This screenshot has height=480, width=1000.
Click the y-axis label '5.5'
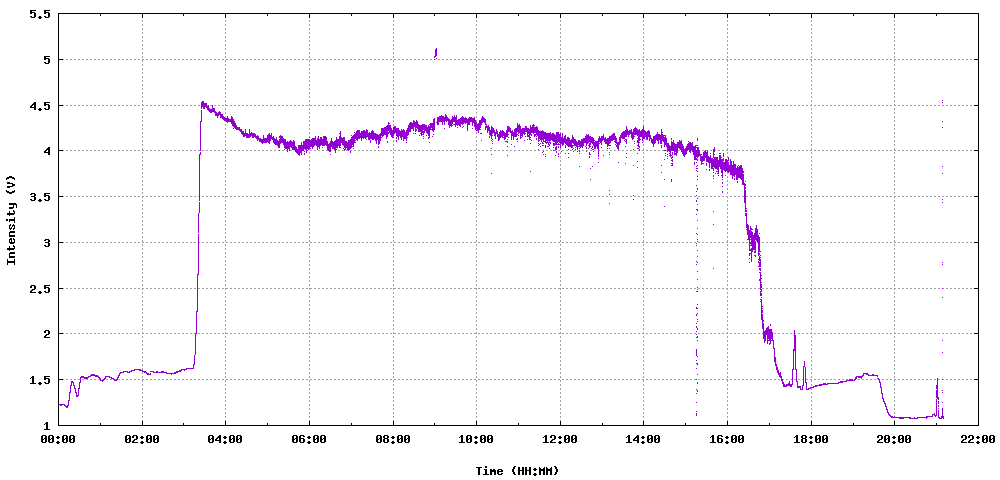point(40,14)
